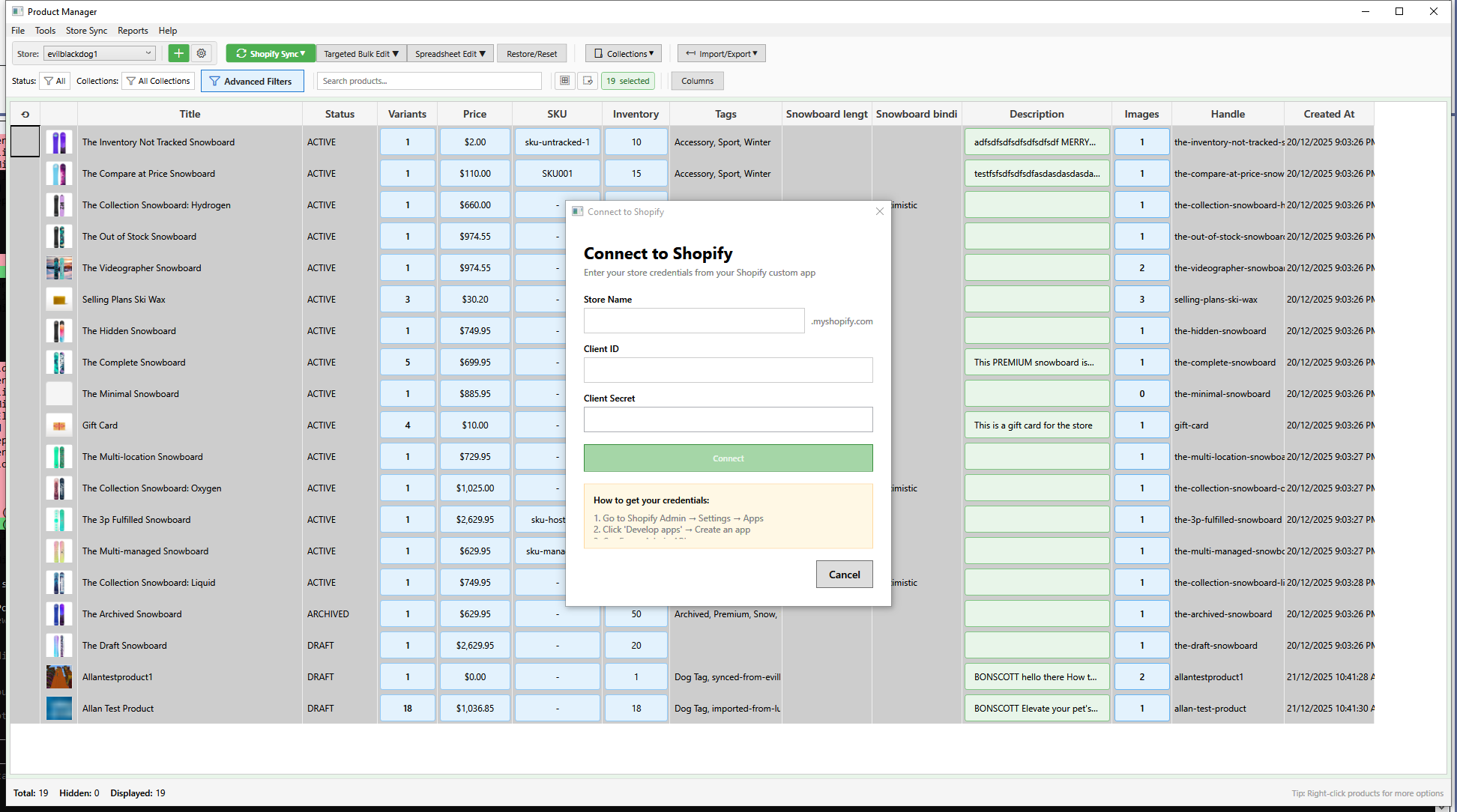Open the Spreadsheet Edit dropdown
Viewport: 1457px width, 812px height.
tap(450, 53)
